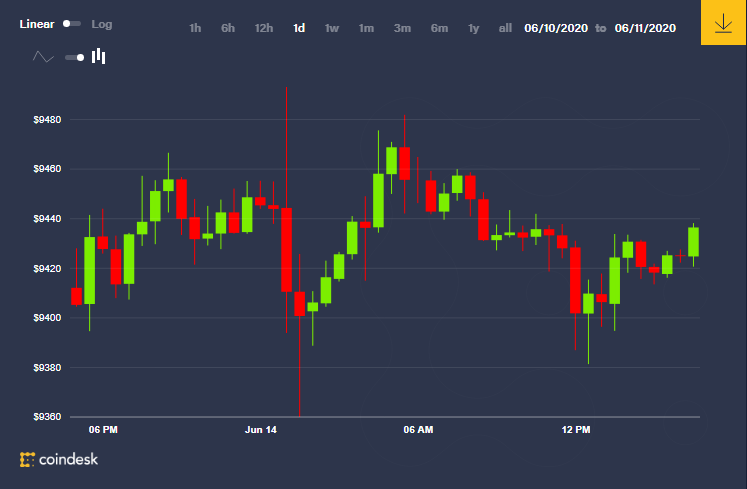The height and width of the screenshot is (489, 747).
Task: Click the $9460 price axis label
Action: (47, 169)
